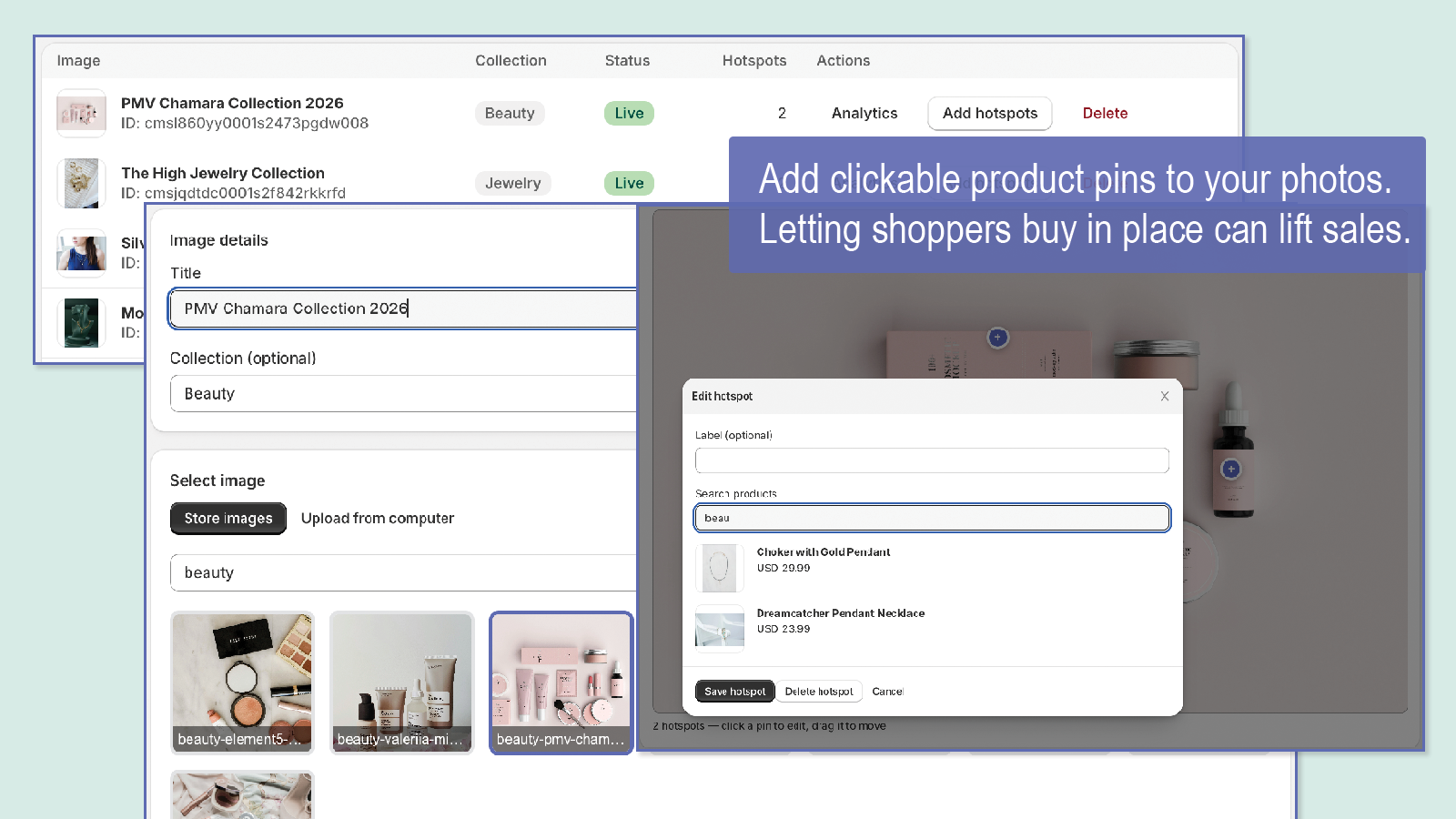Screen dimensions: 1456x819
Task: Select Choker with Gold Pendant product
Action: coord(932,568)
